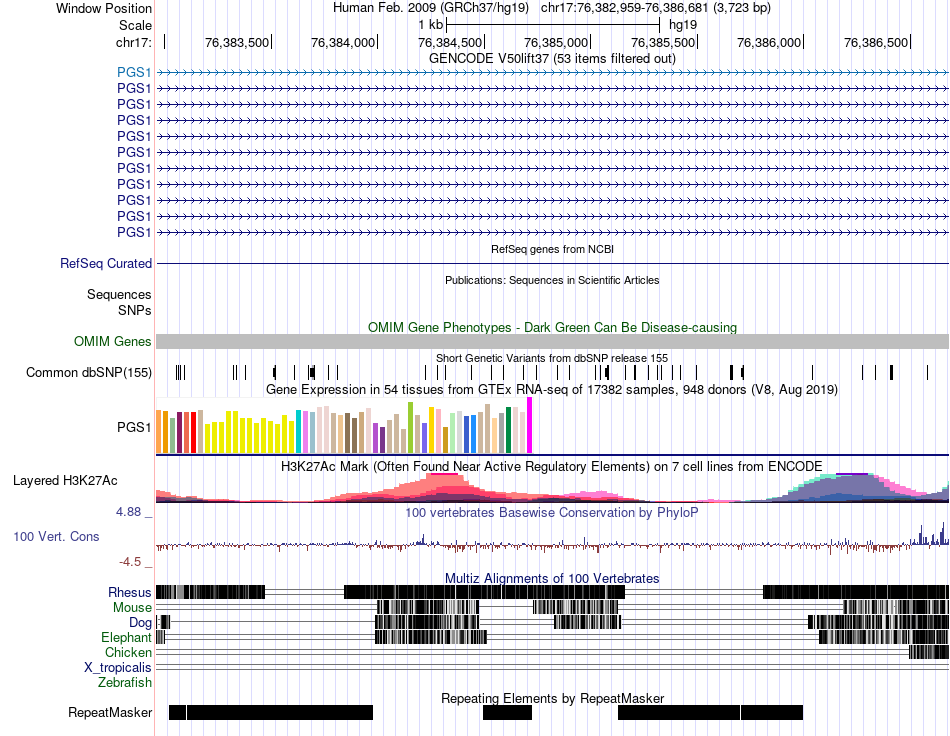Click the 100 Vert. Cons label
The height and width of the screenshot is (736, 950).
point(56,536)
